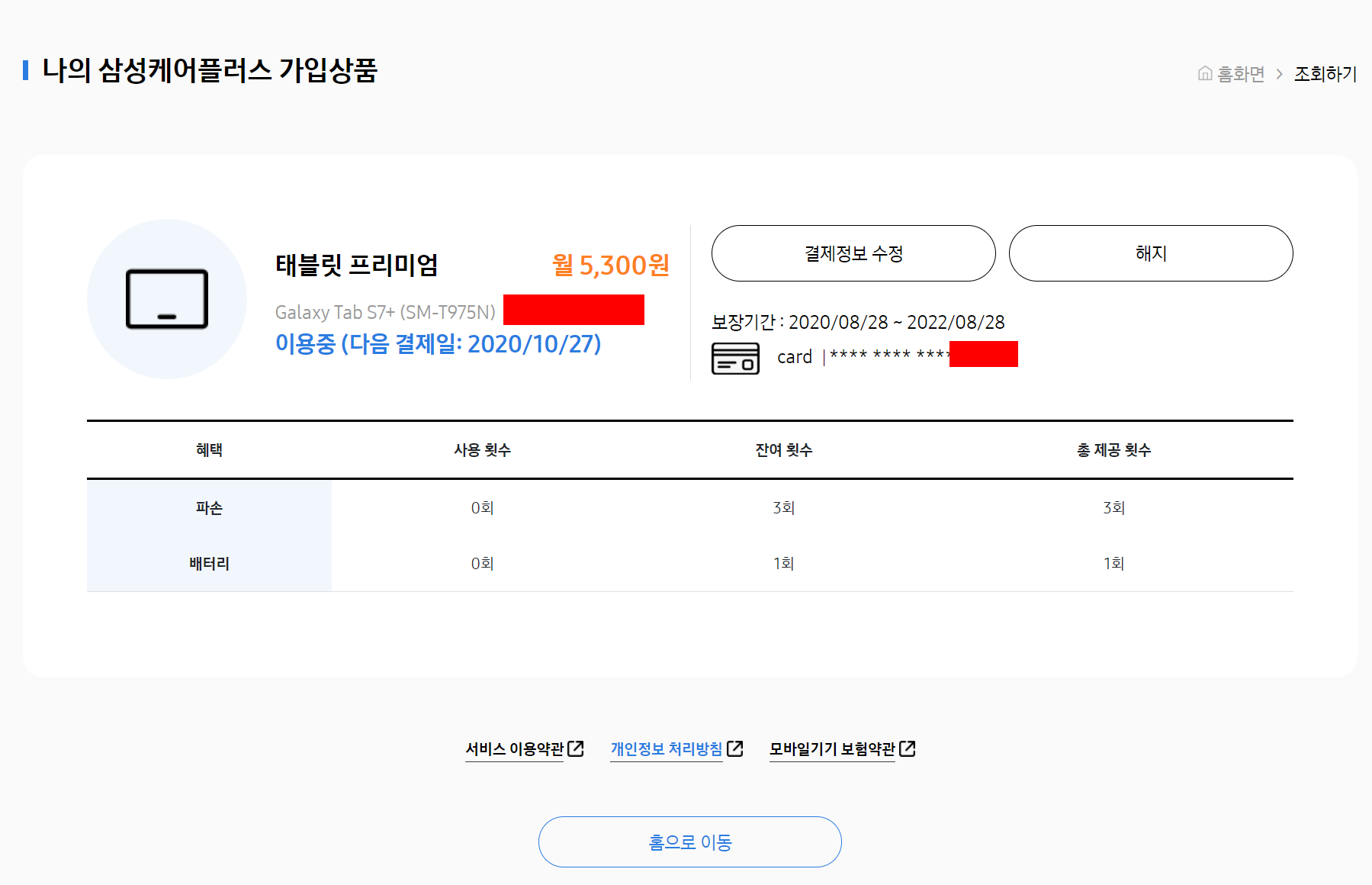Click the 혜택 column header
The height and width of the screenshot is (885, 1372).
click(209, 450)
